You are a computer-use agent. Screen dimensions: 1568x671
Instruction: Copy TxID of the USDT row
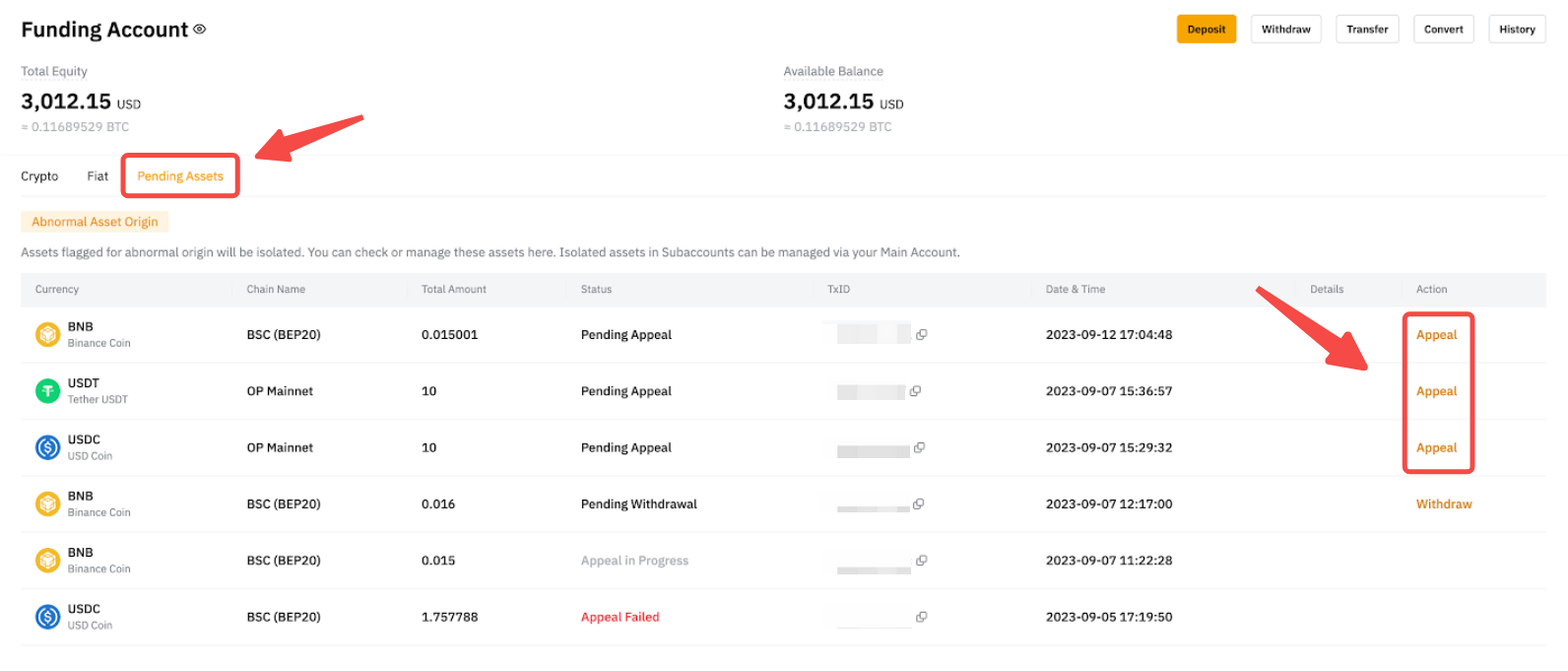pos(916,391)
